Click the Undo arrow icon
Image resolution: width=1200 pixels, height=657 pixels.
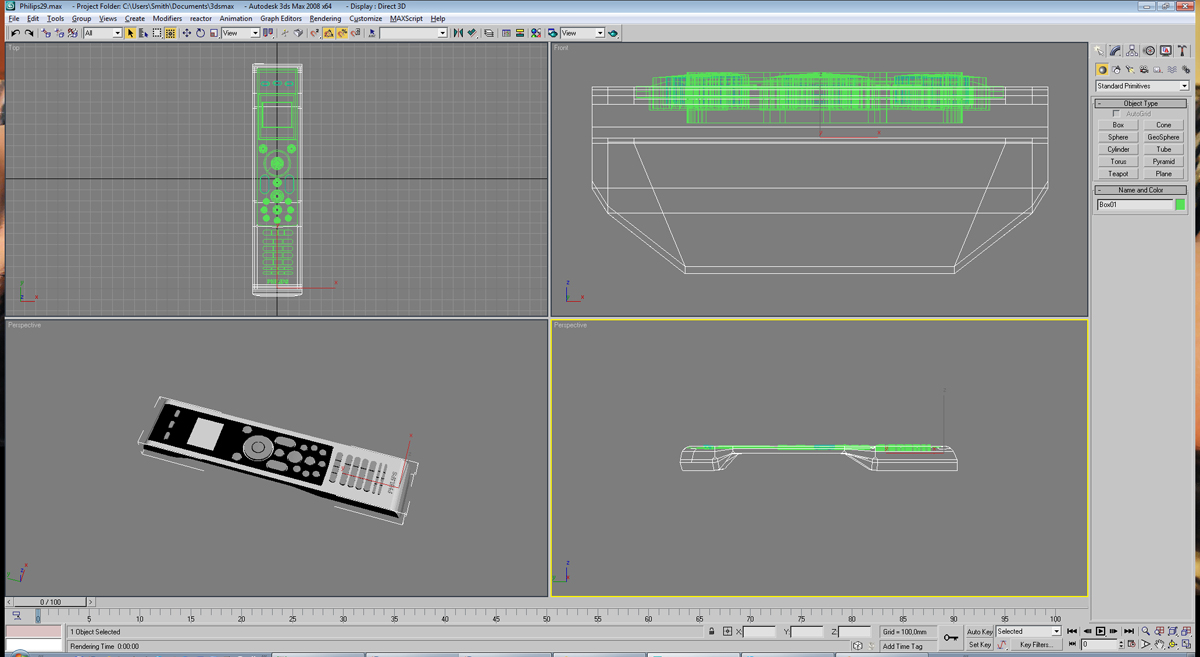pos(15,33)
